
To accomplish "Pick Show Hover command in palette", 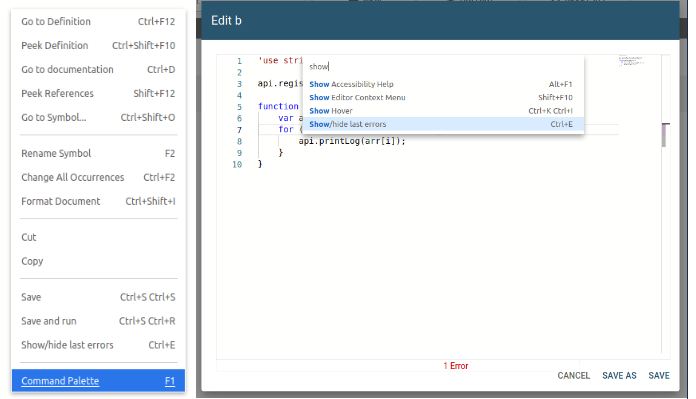I will coord(443,111).
